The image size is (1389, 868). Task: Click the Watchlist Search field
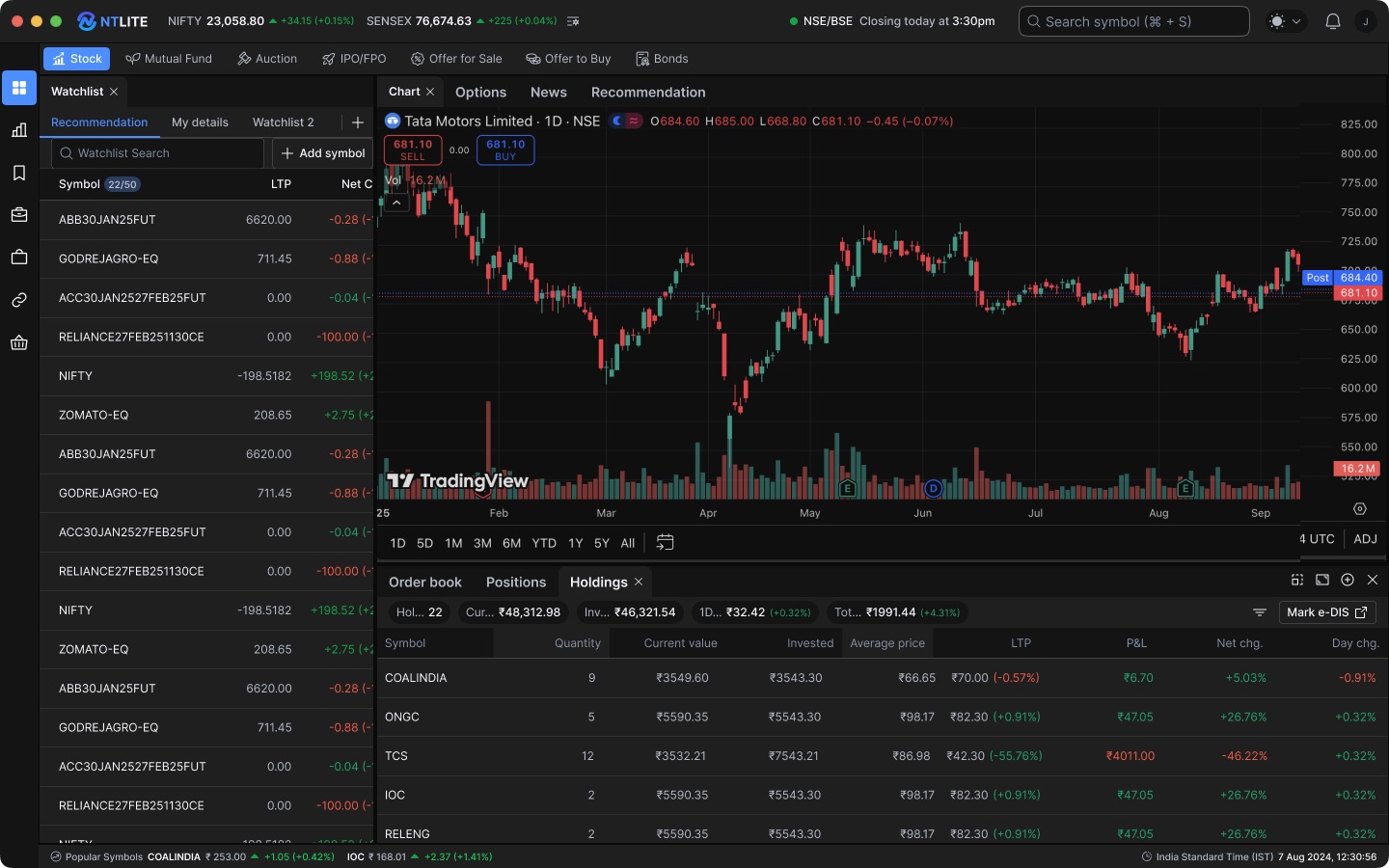[x=157, y=153]
